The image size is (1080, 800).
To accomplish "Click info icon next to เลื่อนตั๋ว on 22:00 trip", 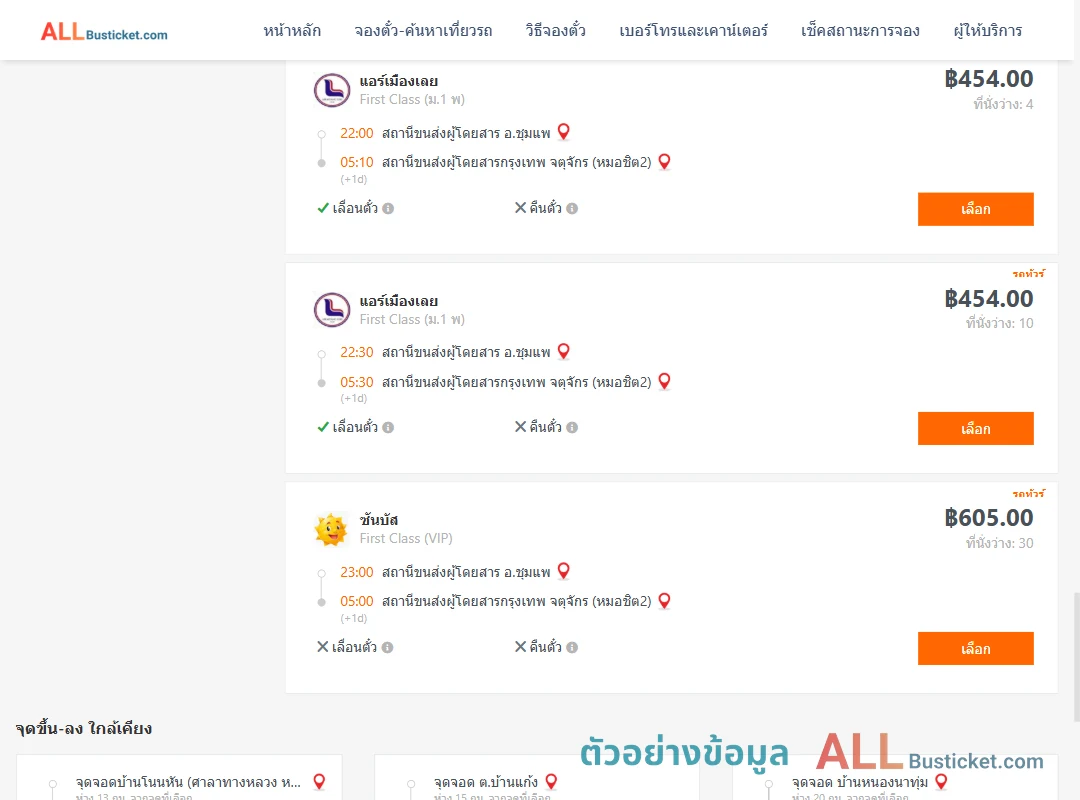I will (x=388, y=208).
